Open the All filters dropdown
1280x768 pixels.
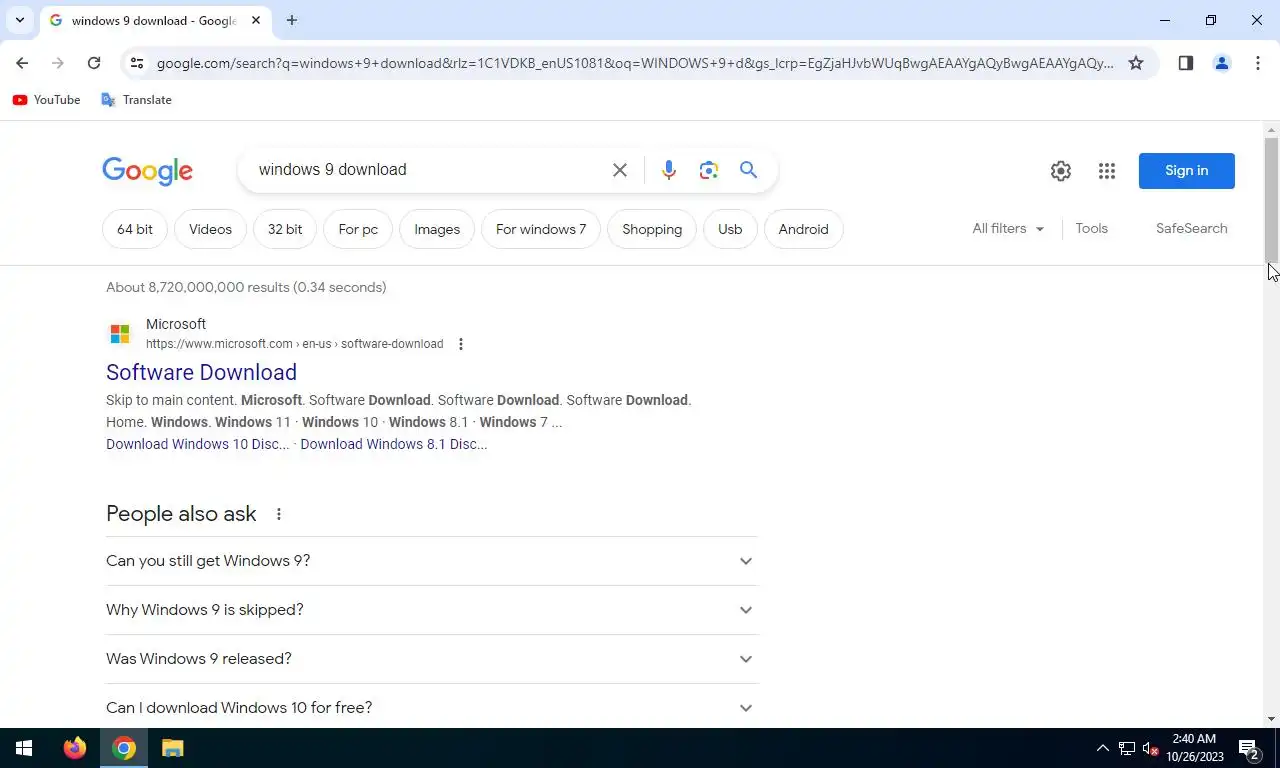1008,229
